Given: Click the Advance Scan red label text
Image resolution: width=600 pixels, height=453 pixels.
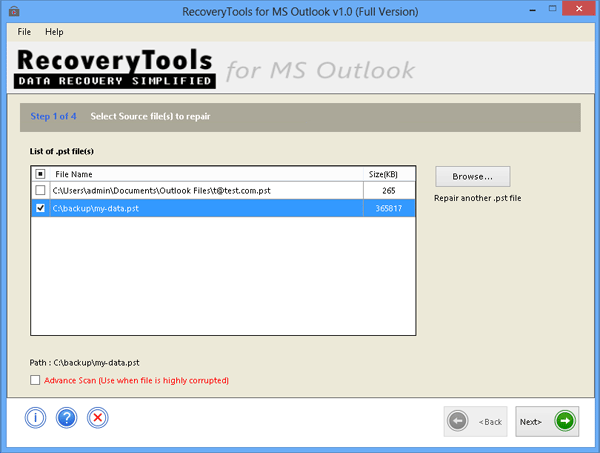Looking at the screenshot, I should click(136, 380).
